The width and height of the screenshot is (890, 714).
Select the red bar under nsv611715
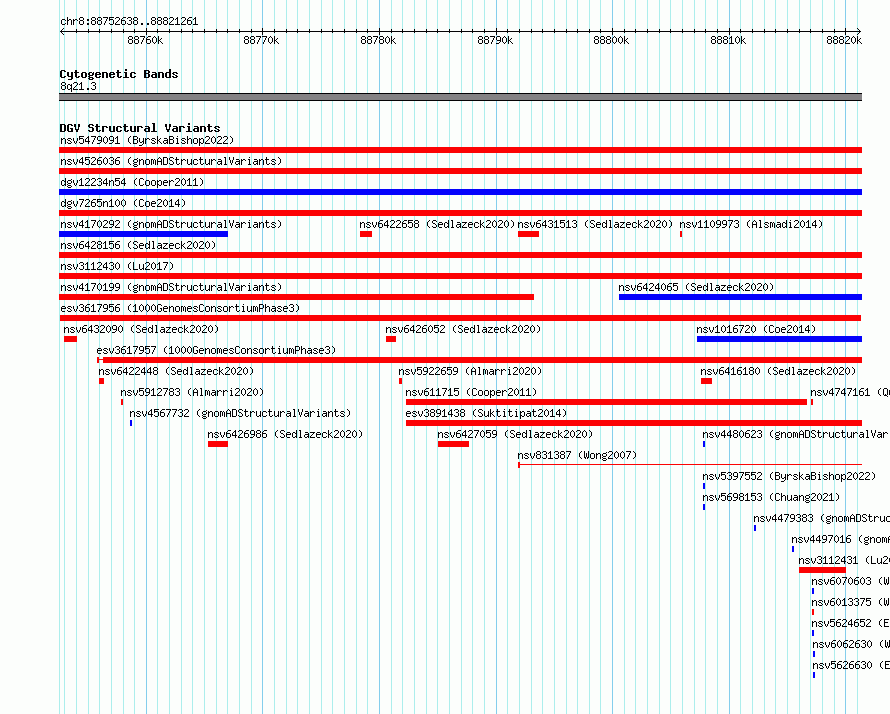(x=606, y=402)
